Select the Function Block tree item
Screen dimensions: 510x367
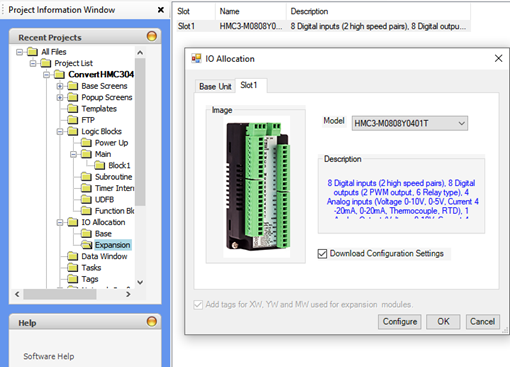[114, 211]
